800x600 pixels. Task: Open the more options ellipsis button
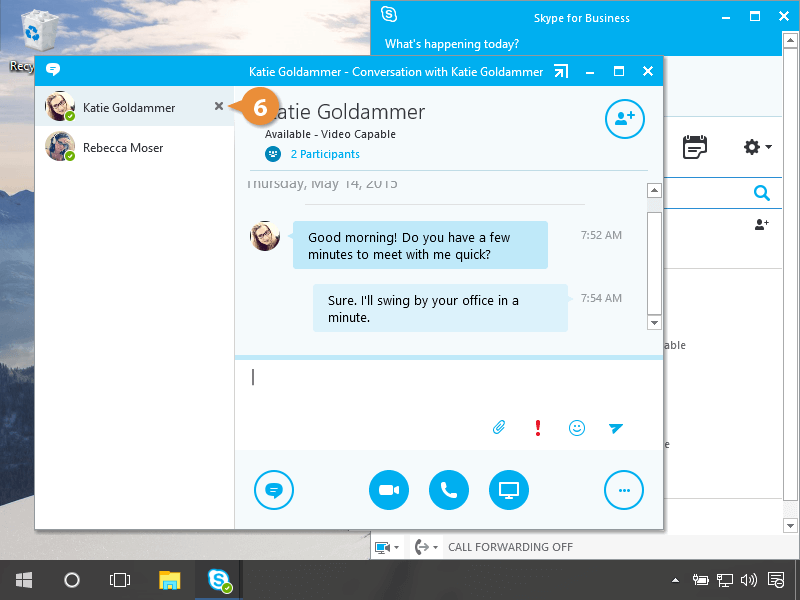pos(624,490)
